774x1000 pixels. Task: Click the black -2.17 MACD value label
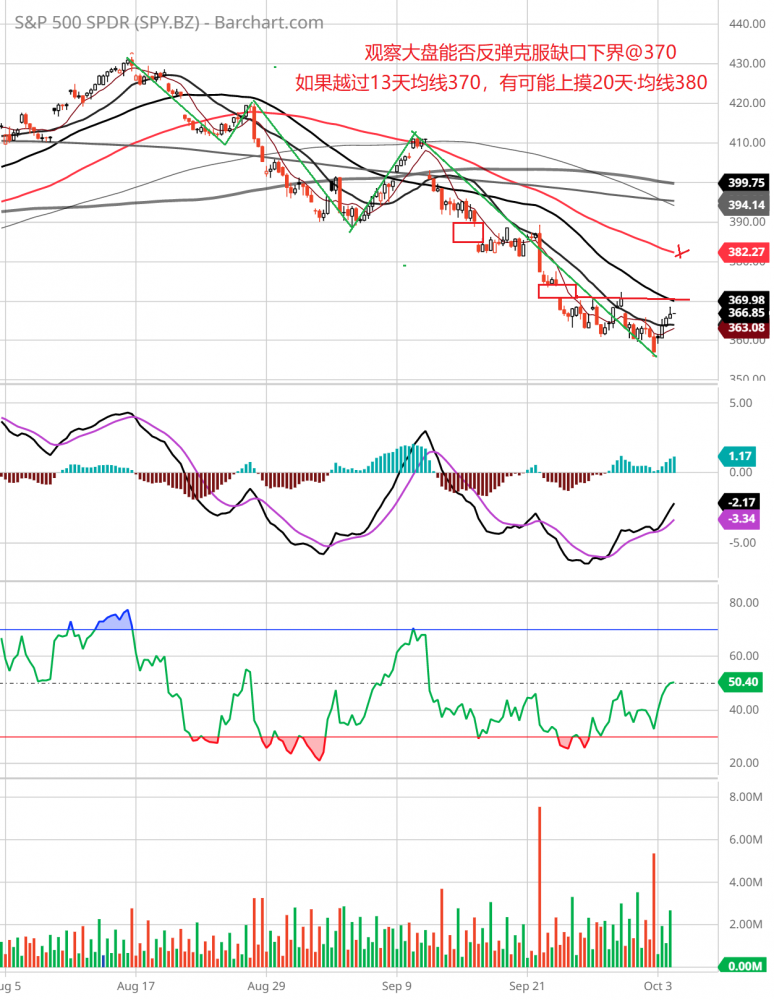742,502
